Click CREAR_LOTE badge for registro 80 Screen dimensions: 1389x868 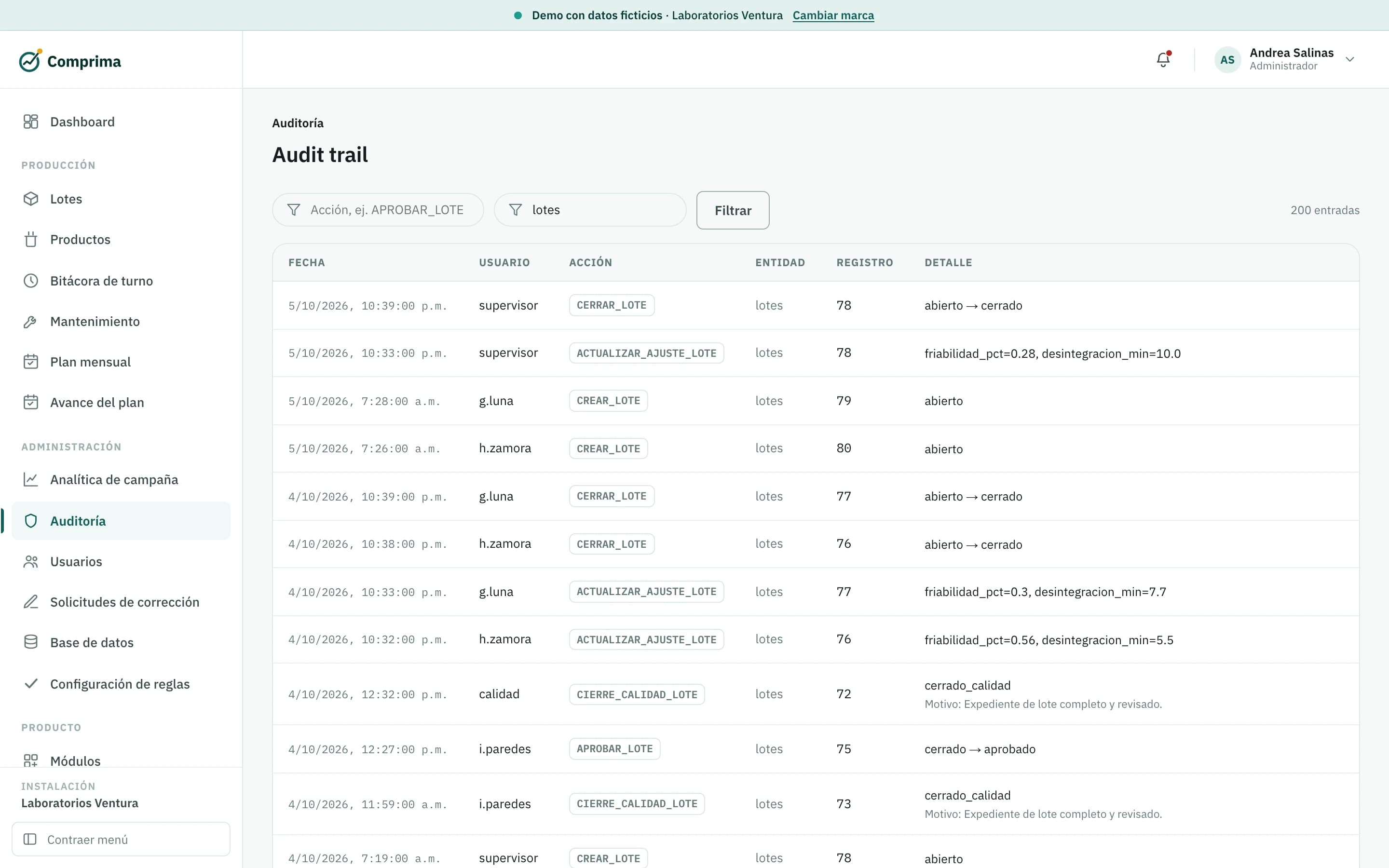tap(608, 448)
